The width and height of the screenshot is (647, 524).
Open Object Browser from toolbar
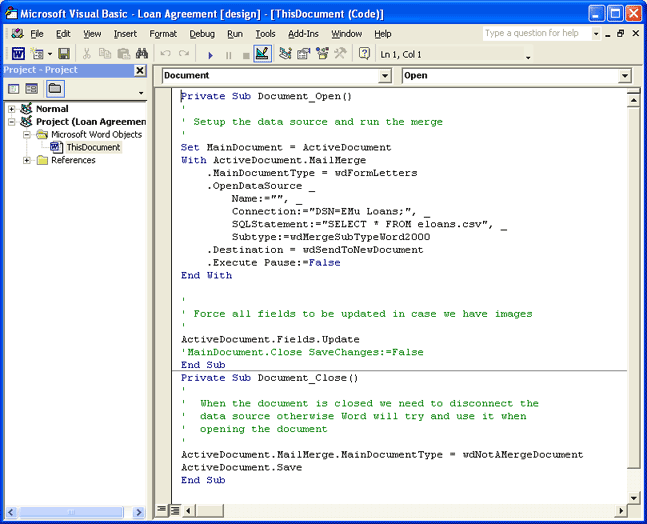tap(322, 54)
